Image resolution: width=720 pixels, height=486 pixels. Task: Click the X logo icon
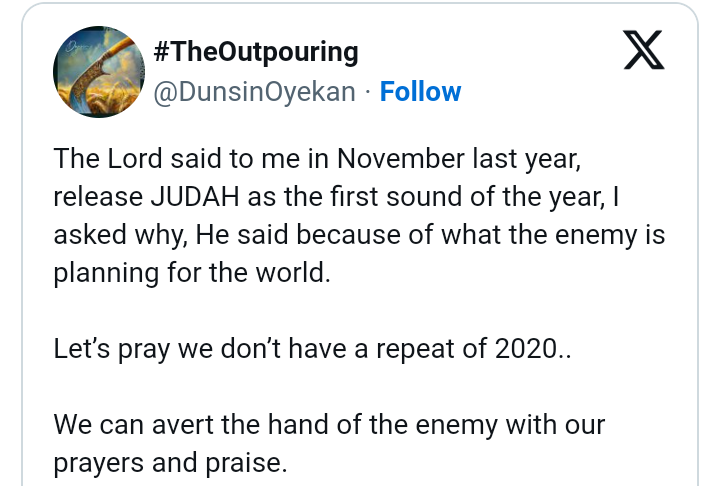coord(643,52)
